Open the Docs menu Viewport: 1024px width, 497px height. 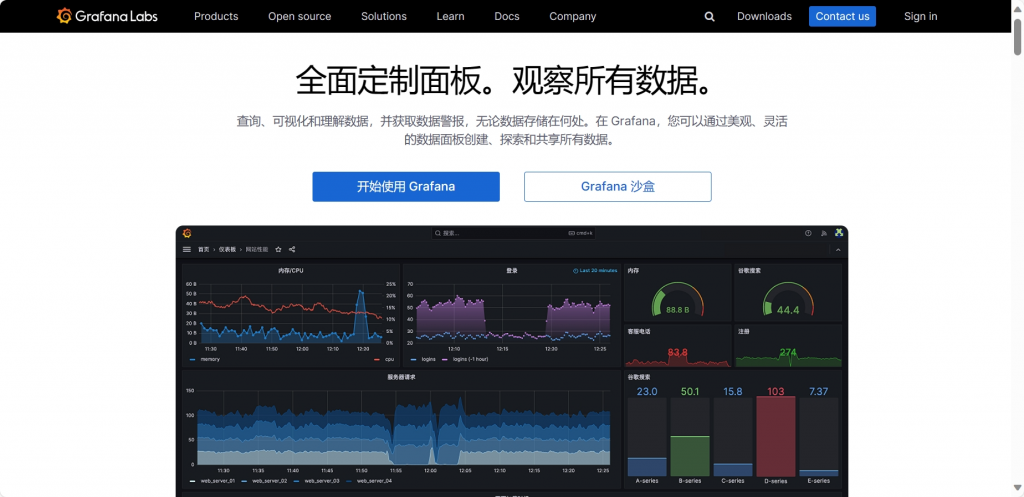pyautogui.click(x=507, y=16)
